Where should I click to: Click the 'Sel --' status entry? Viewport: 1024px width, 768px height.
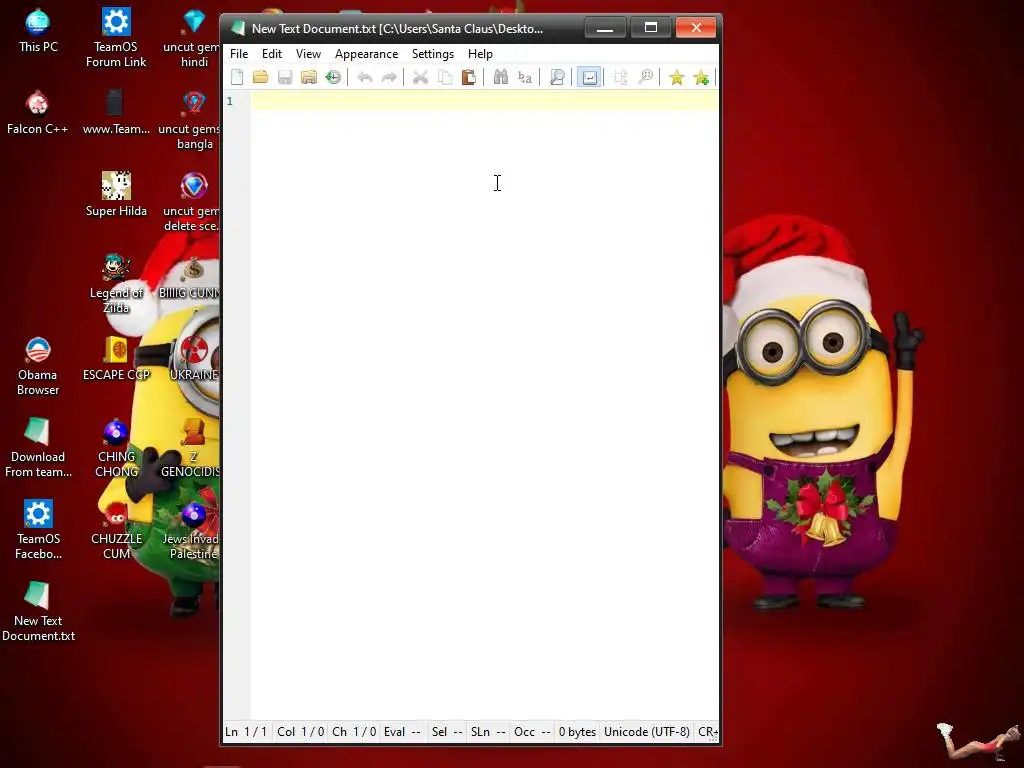[447, 732]
